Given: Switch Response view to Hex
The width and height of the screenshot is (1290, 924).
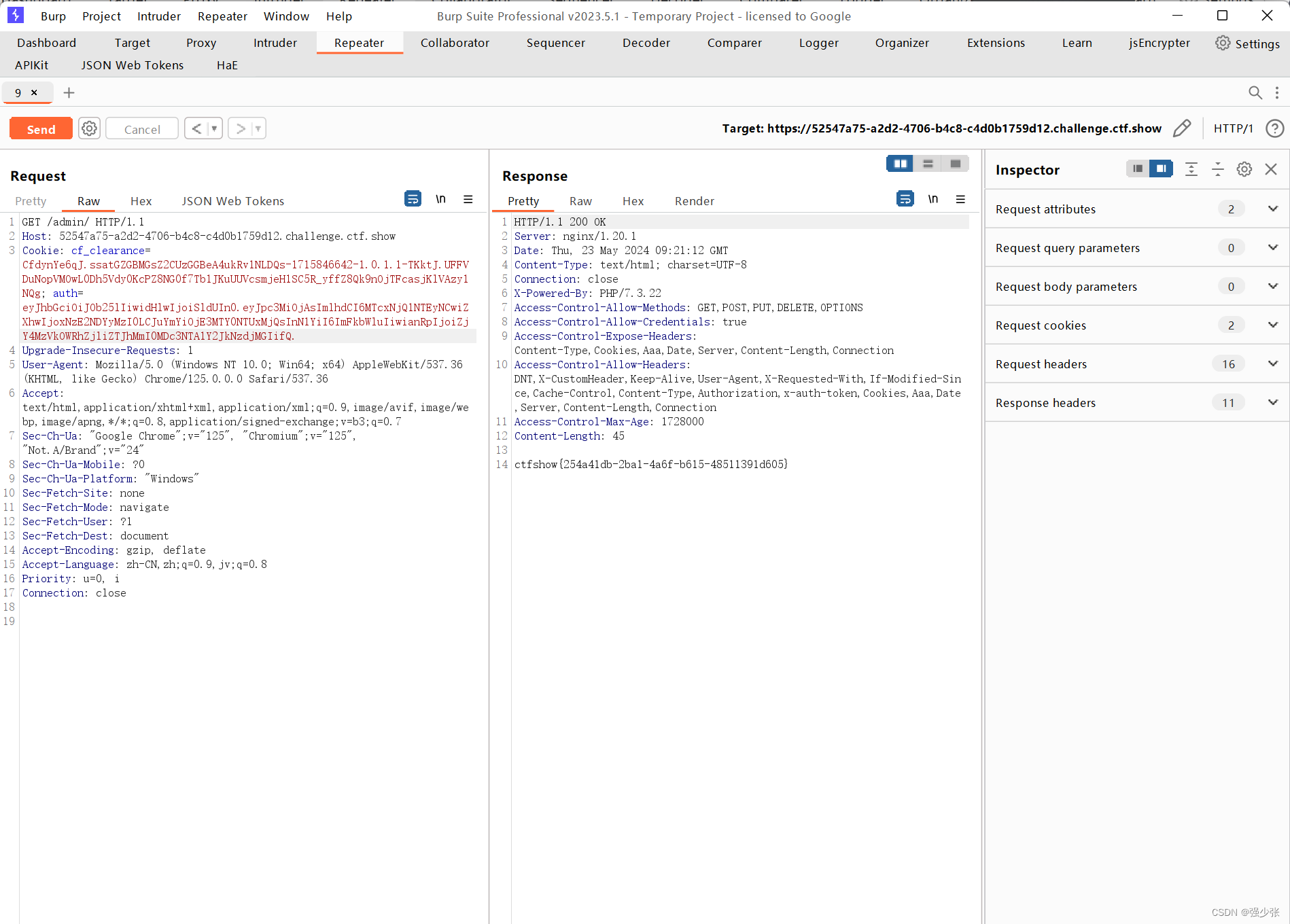Looking at the screenshot, I should 633,201.
